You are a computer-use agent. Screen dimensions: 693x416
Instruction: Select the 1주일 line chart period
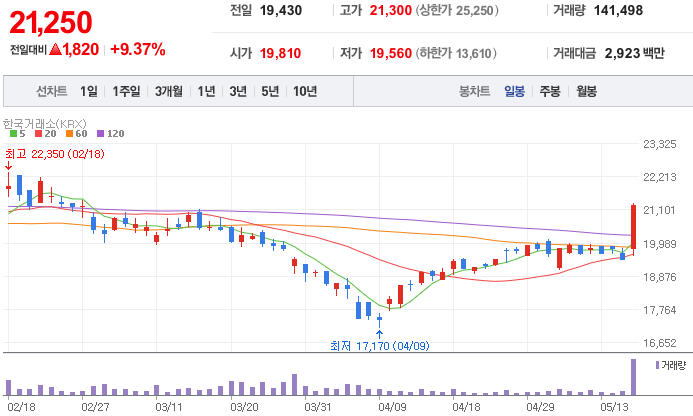click(126, 92)
